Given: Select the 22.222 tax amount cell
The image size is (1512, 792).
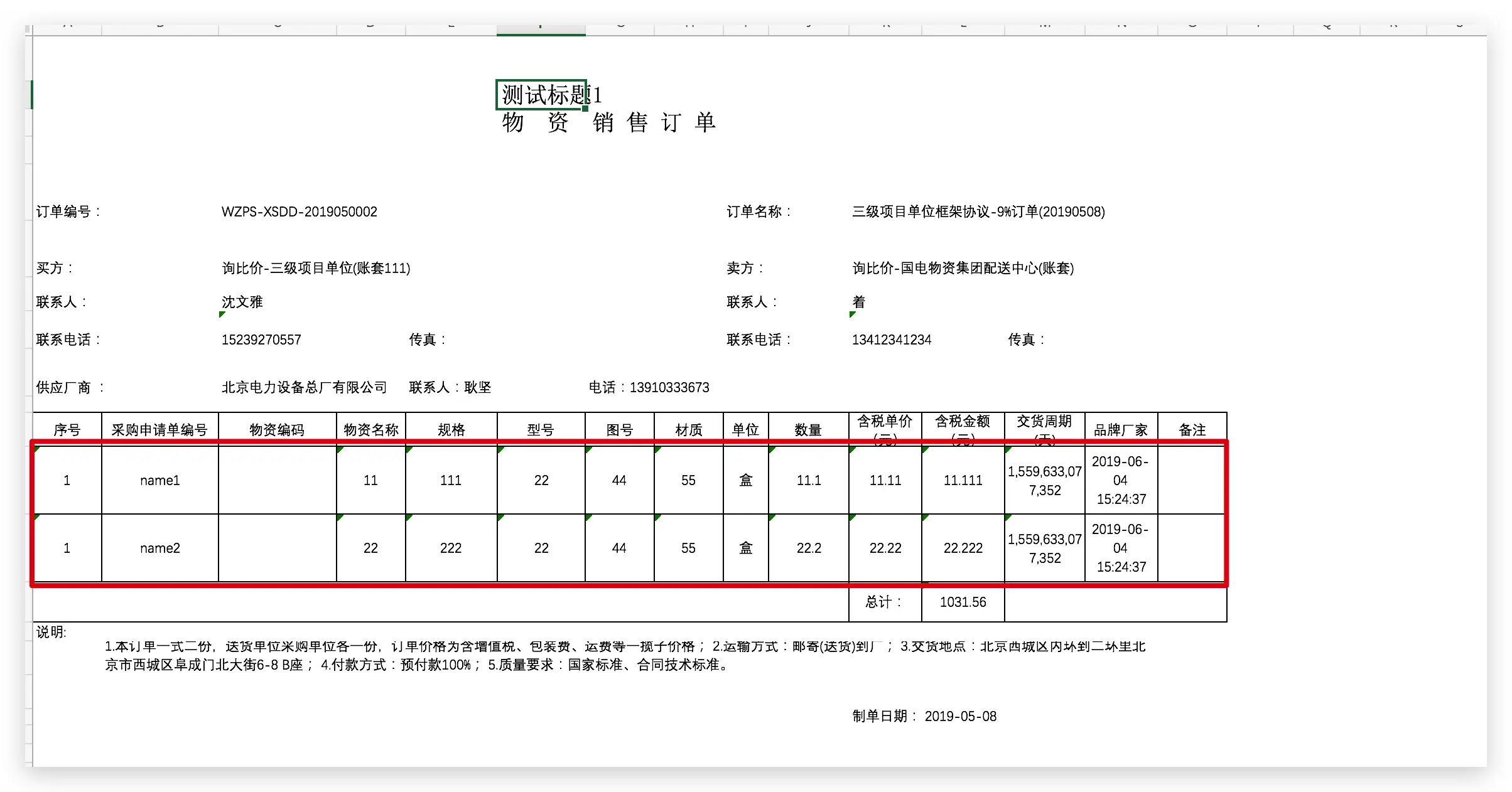Looking at the screenshot, I should coord(963,548).
